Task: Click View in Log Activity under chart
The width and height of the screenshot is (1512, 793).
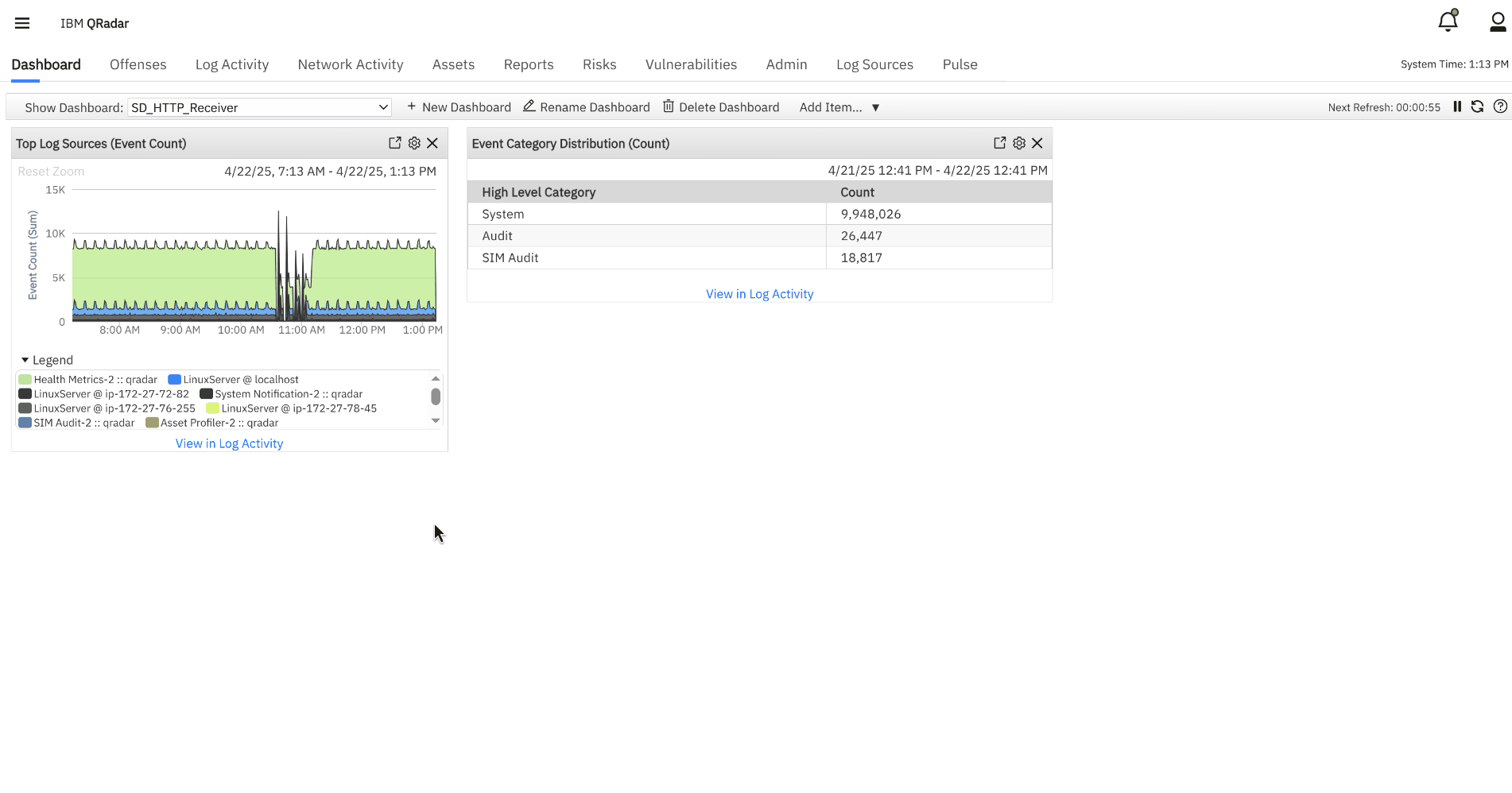Action: (x=229, y=443)
